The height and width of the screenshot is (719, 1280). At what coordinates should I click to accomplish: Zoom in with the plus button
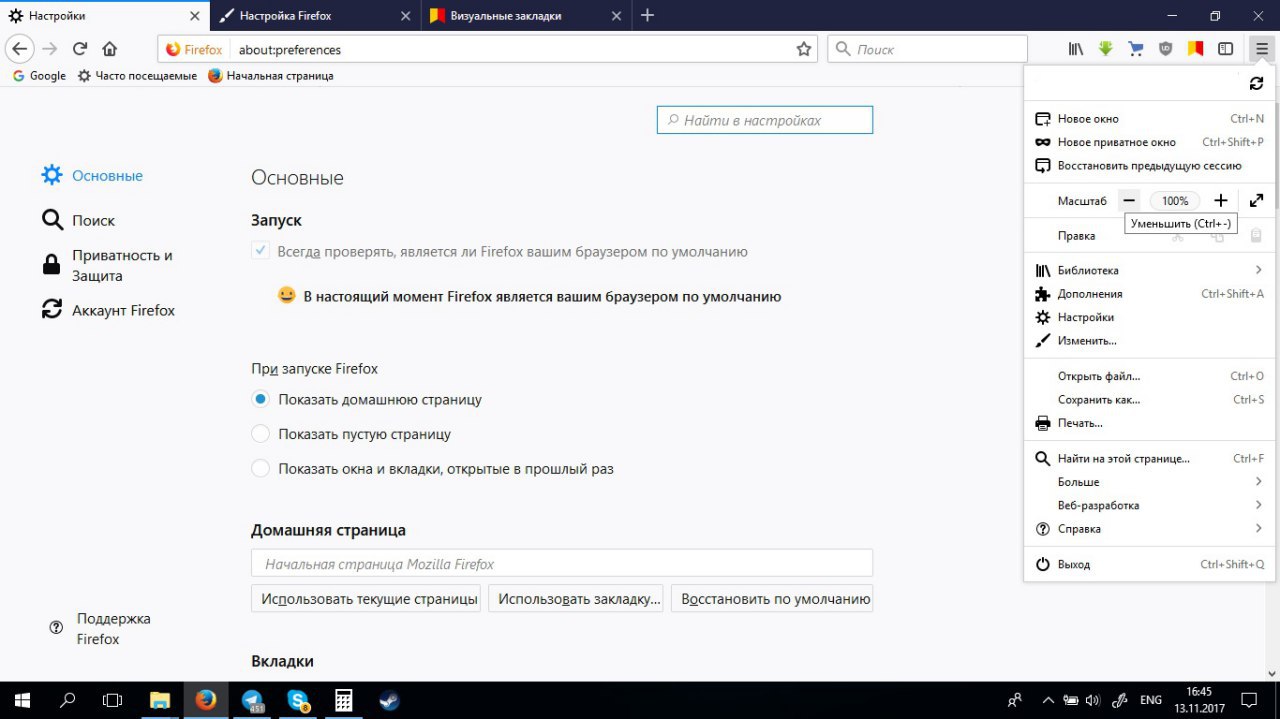click(x=1220, y=201)
